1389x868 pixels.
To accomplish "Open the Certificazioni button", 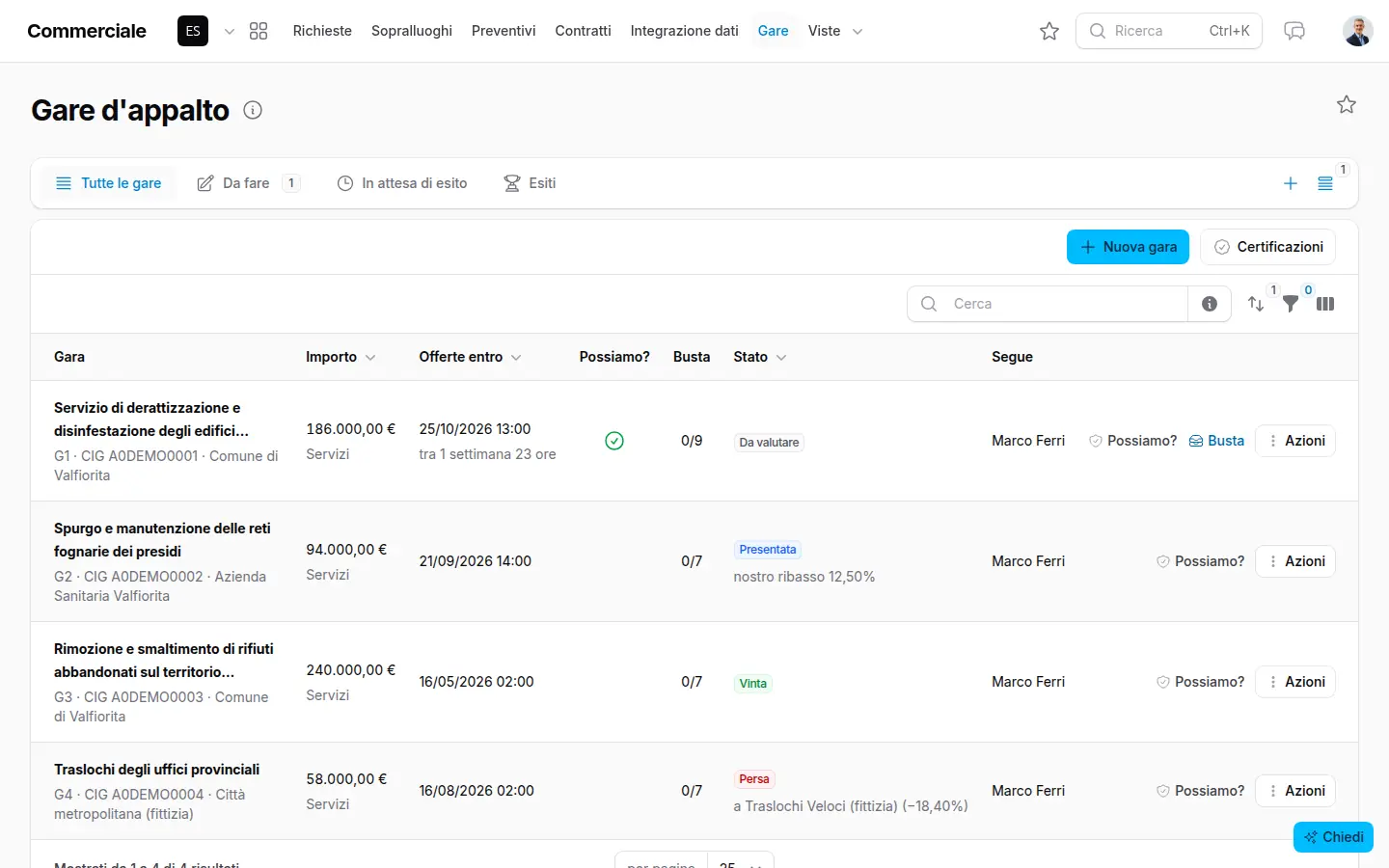I will (x=1268, y=247).
